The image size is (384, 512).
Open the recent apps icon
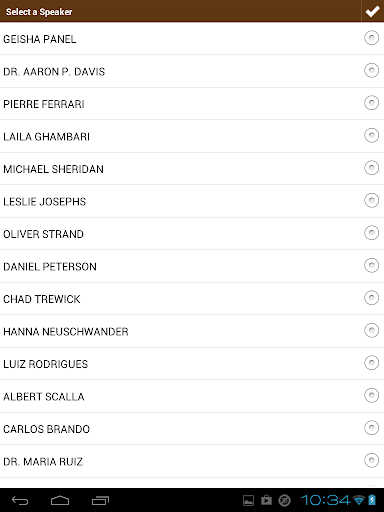pos(100,500)
